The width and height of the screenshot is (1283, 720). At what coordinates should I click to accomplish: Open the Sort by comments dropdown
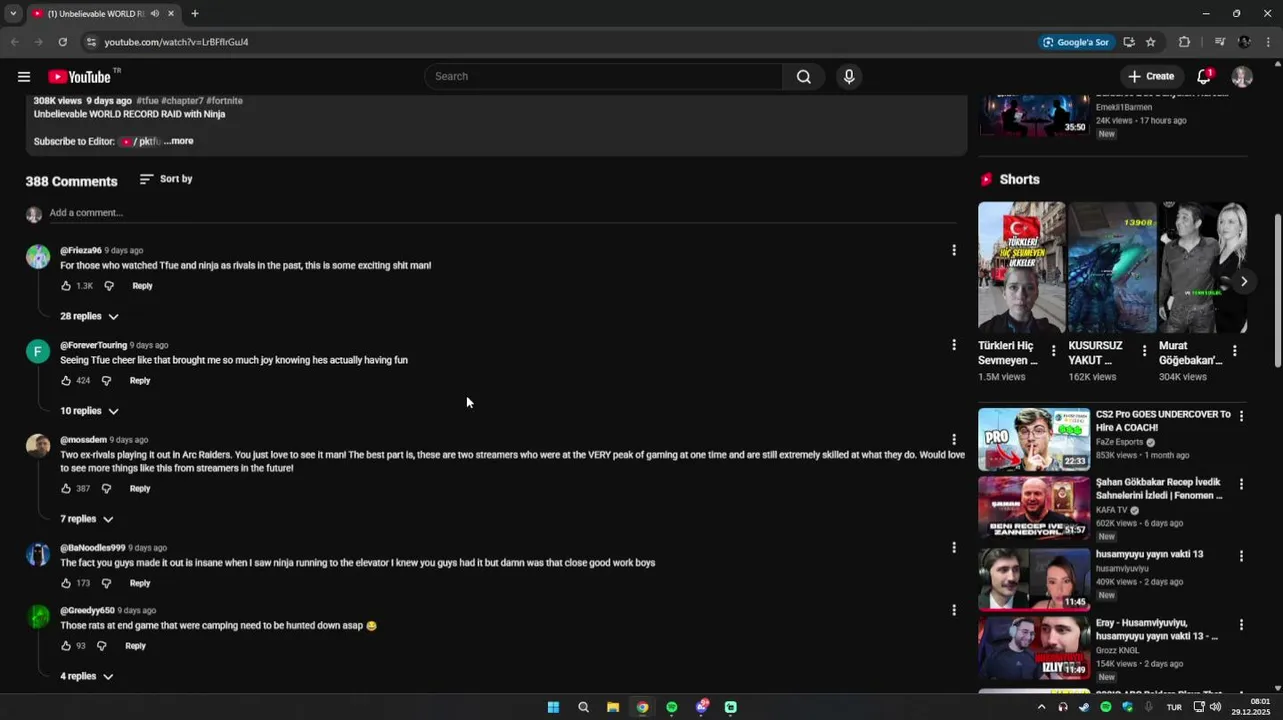[166, 179]
